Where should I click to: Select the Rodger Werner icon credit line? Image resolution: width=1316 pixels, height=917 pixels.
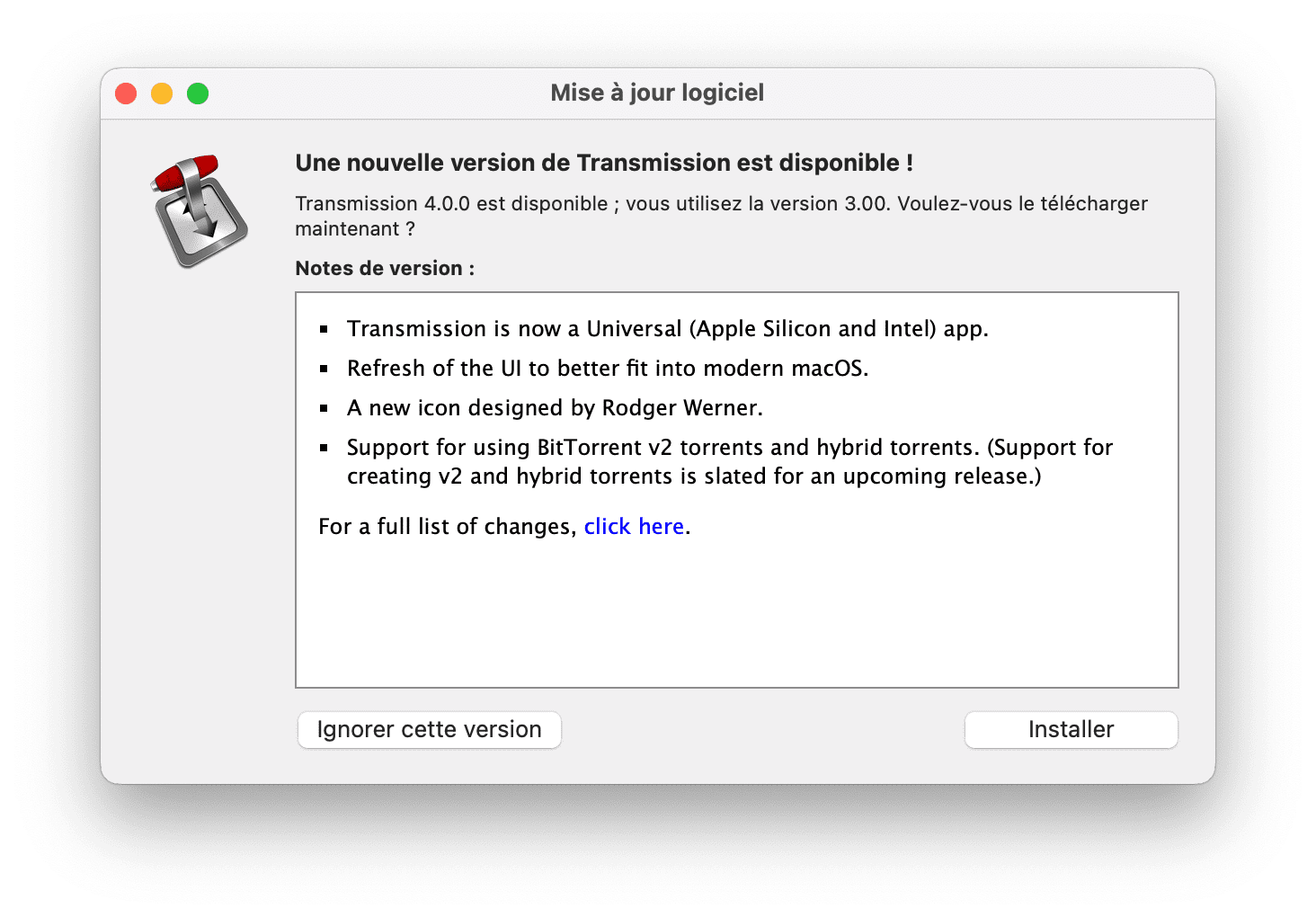coord(555,407)
